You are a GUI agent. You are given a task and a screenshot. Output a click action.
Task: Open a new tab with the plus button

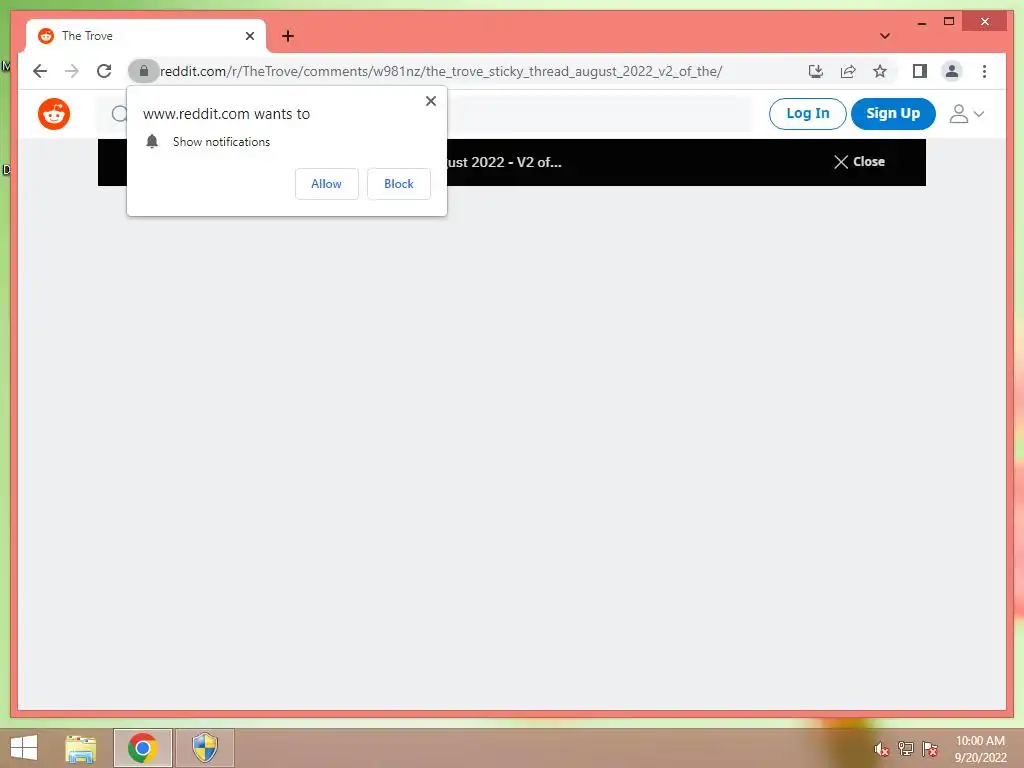click(x=288, y=36)
